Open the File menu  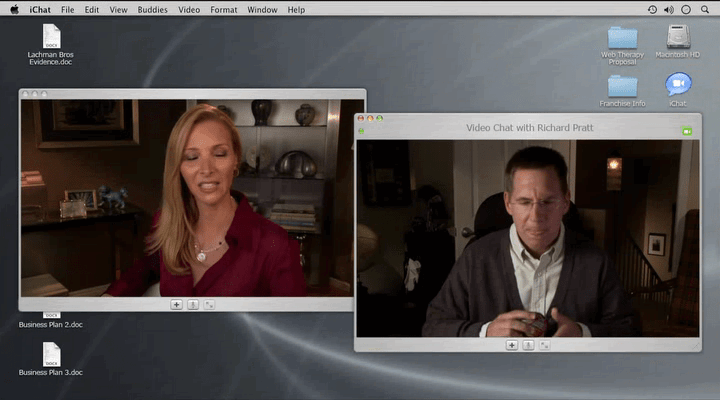tap(68, 9)
